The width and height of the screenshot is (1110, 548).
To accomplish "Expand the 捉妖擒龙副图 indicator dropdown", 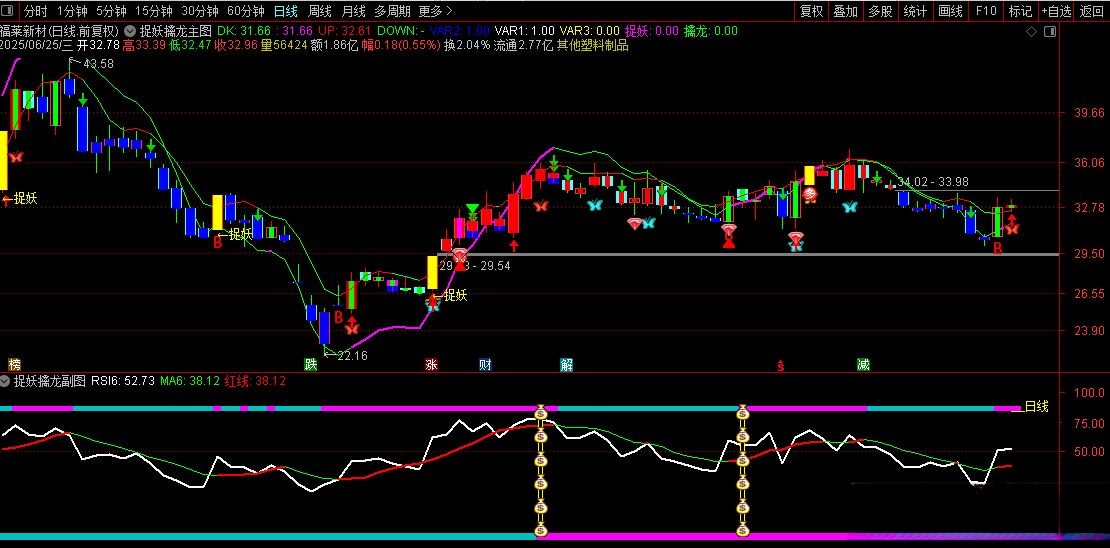I will click(6, 381).
